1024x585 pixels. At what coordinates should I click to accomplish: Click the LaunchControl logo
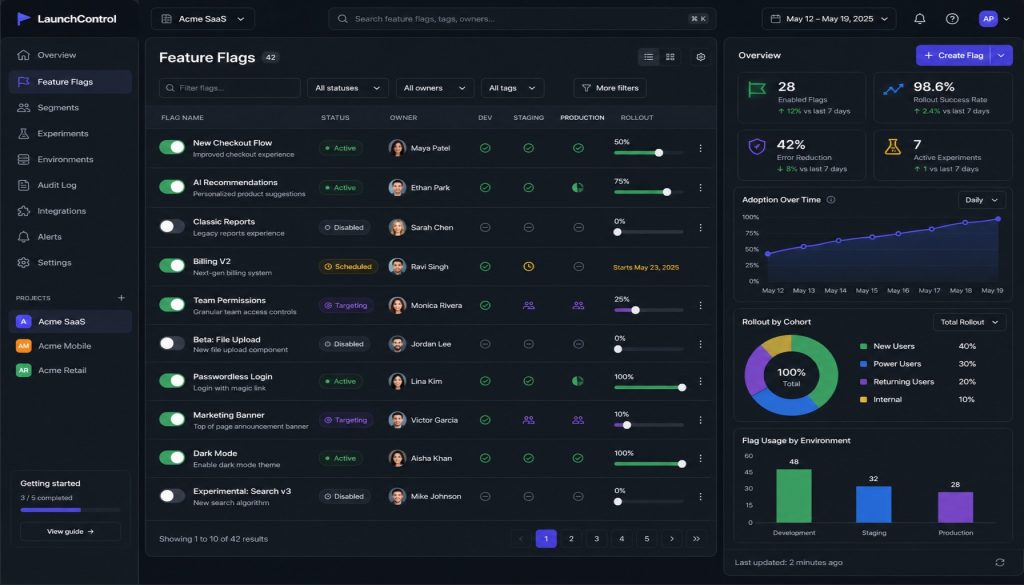pyautogui.click(x=66, y=19)
